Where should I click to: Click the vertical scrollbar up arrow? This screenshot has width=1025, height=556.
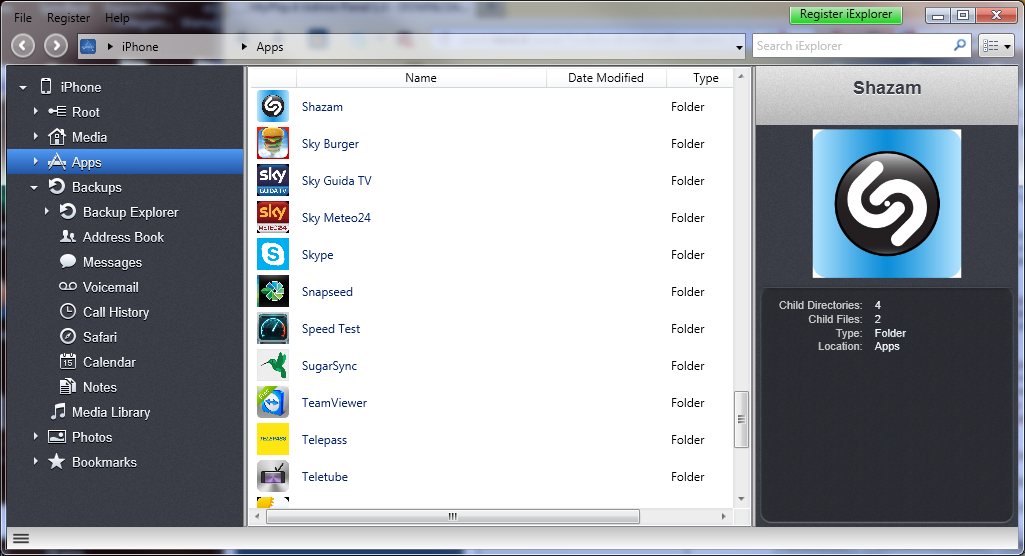click(x=741, y=77)
